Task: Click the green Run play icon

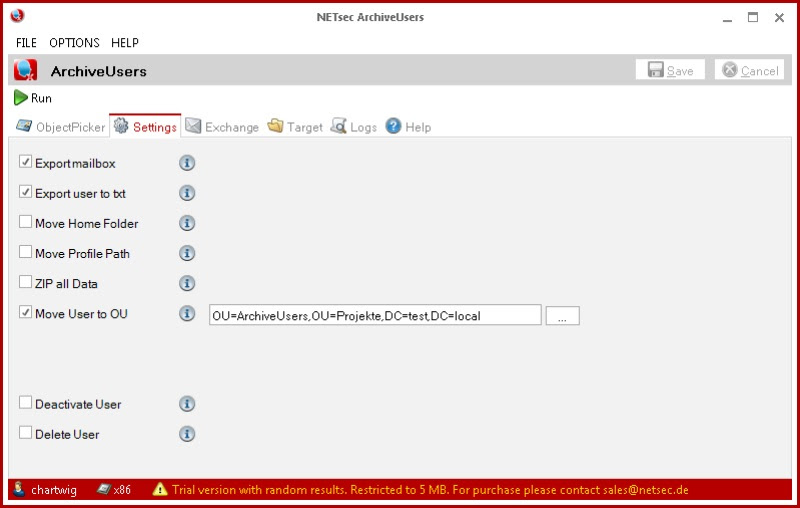Action: [20, 97]
